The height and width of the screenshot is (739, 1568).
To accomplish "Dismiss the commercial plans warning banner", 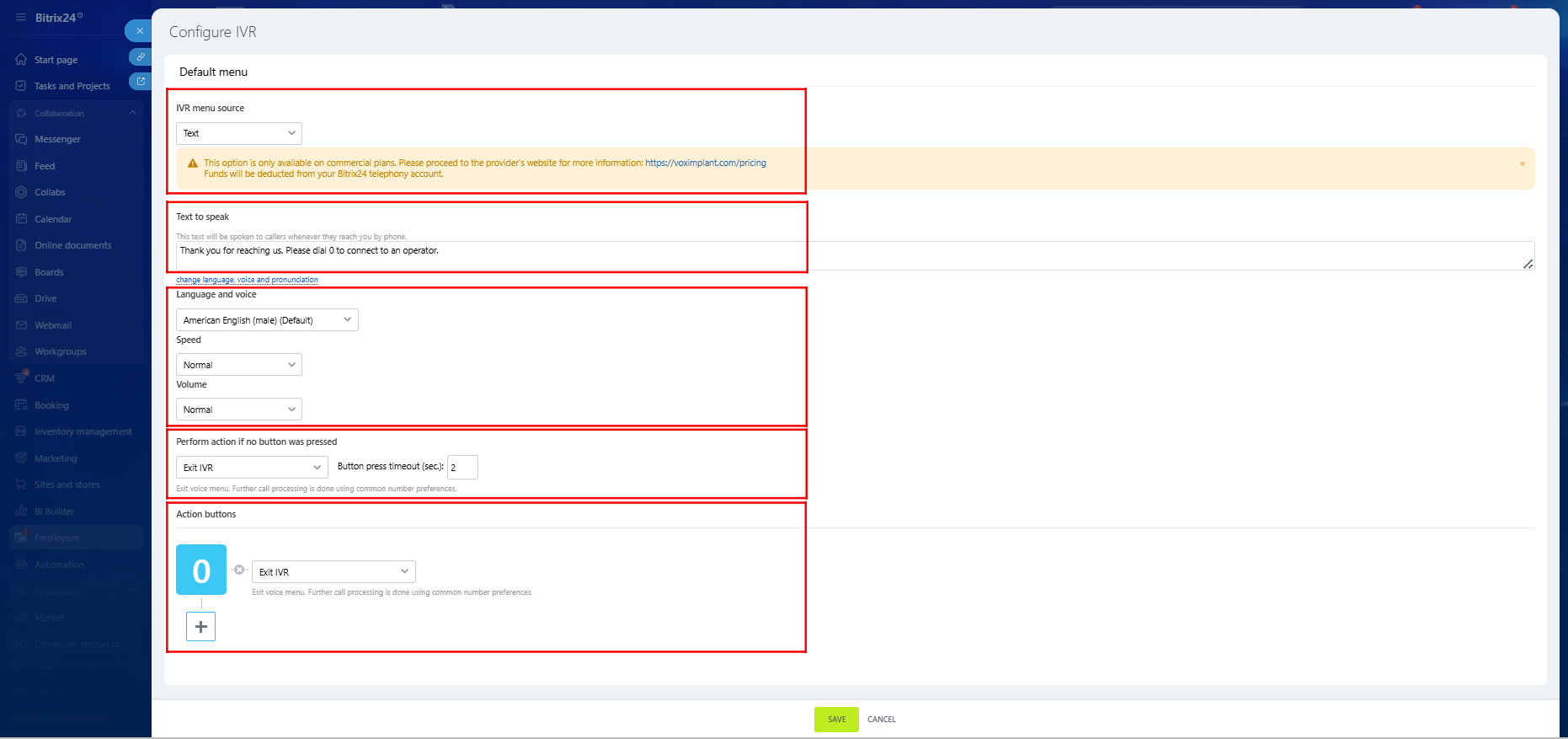I will click(x=1522, y=163).
